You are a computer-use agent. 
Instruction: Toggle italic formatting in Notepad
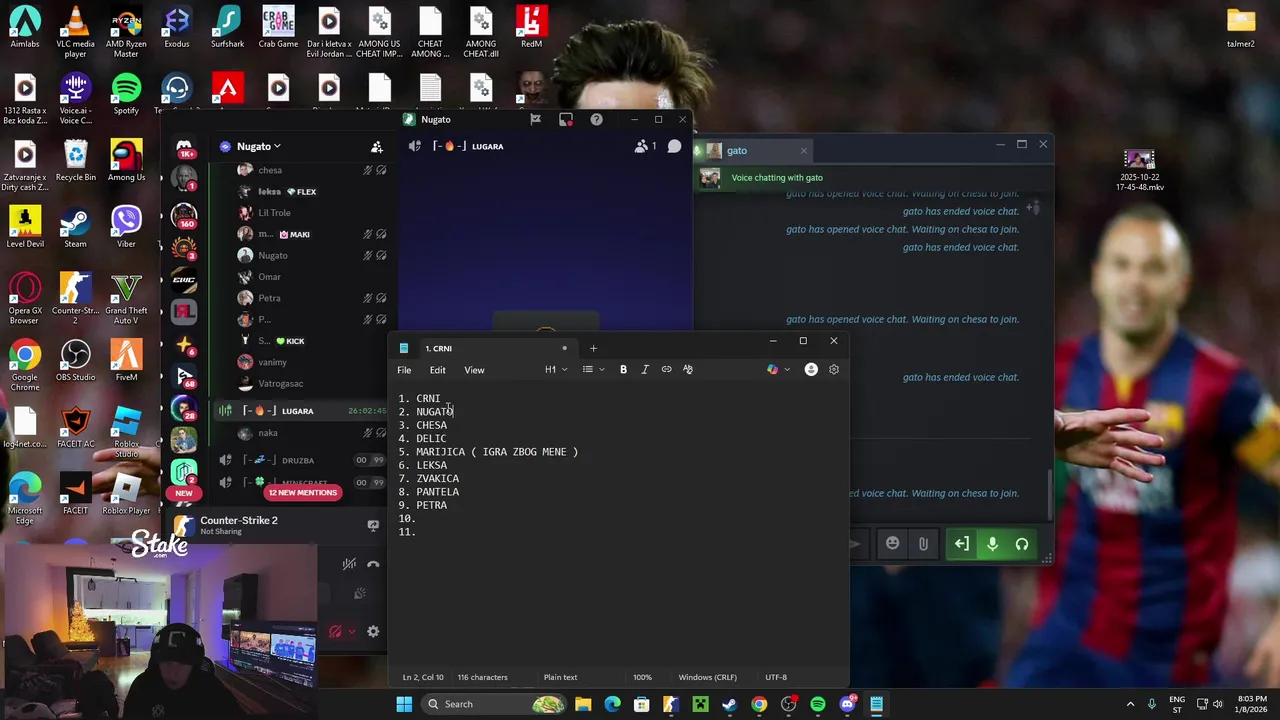645,370
